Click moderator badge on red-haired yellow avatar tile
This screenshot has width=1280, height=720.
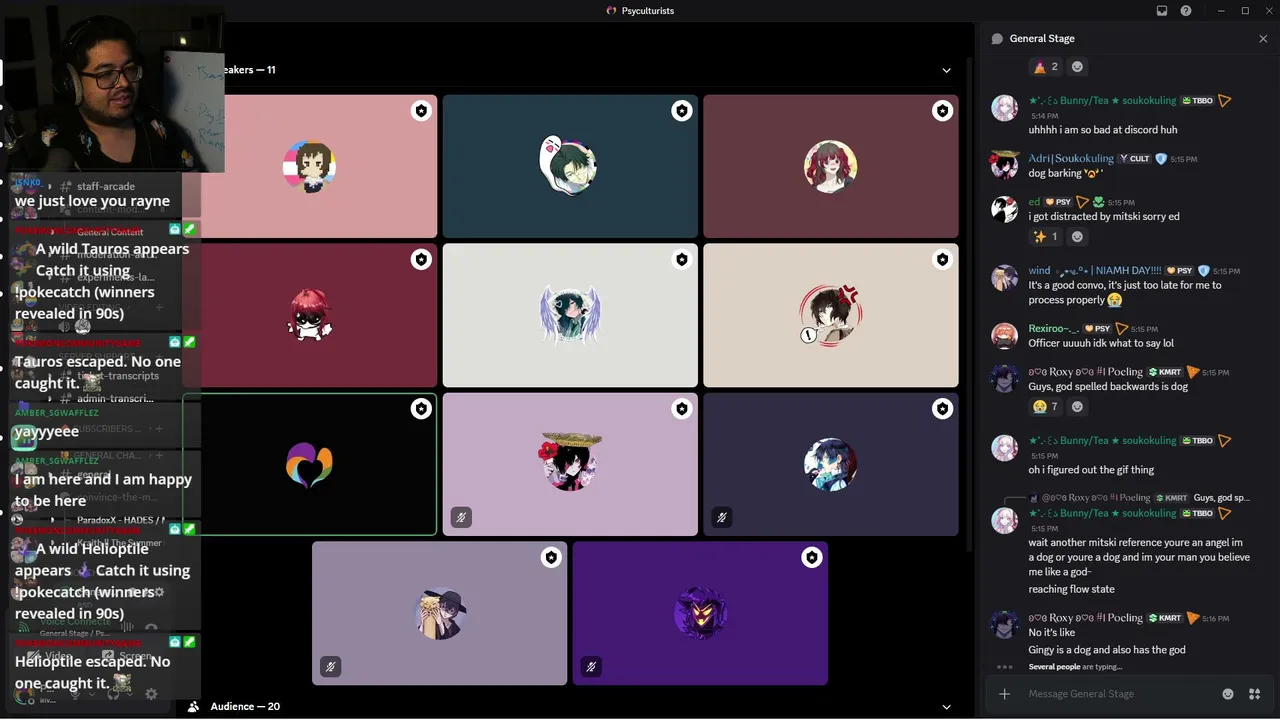(942, 111)
